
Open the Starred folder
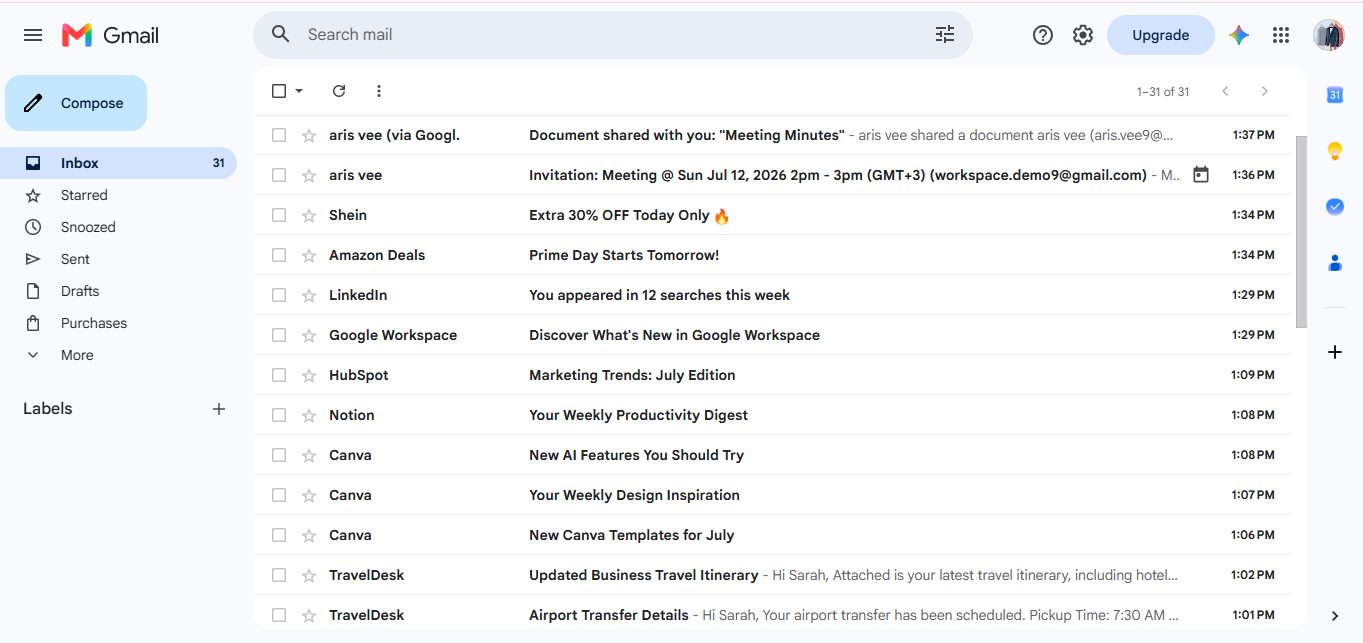[118, 195]
